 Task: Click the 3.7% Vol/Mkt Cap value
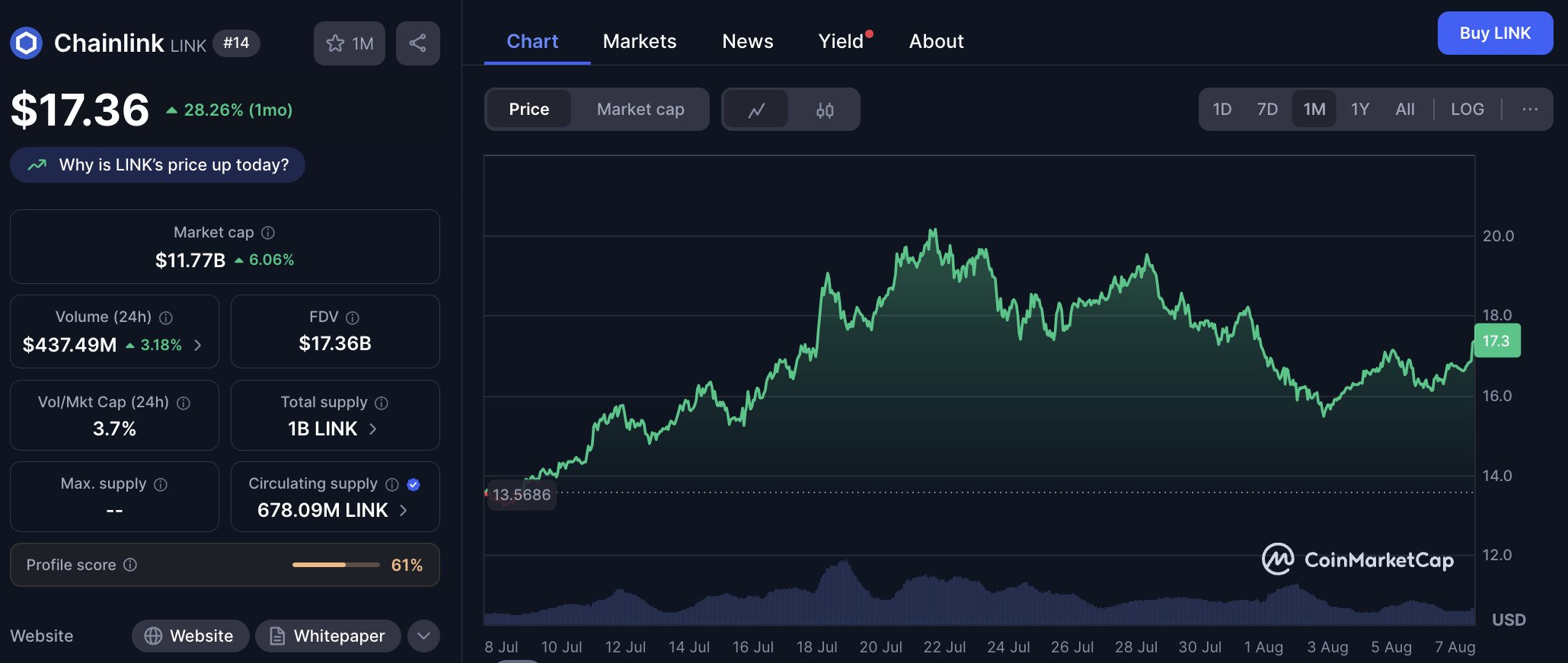[x=114, y=429]
